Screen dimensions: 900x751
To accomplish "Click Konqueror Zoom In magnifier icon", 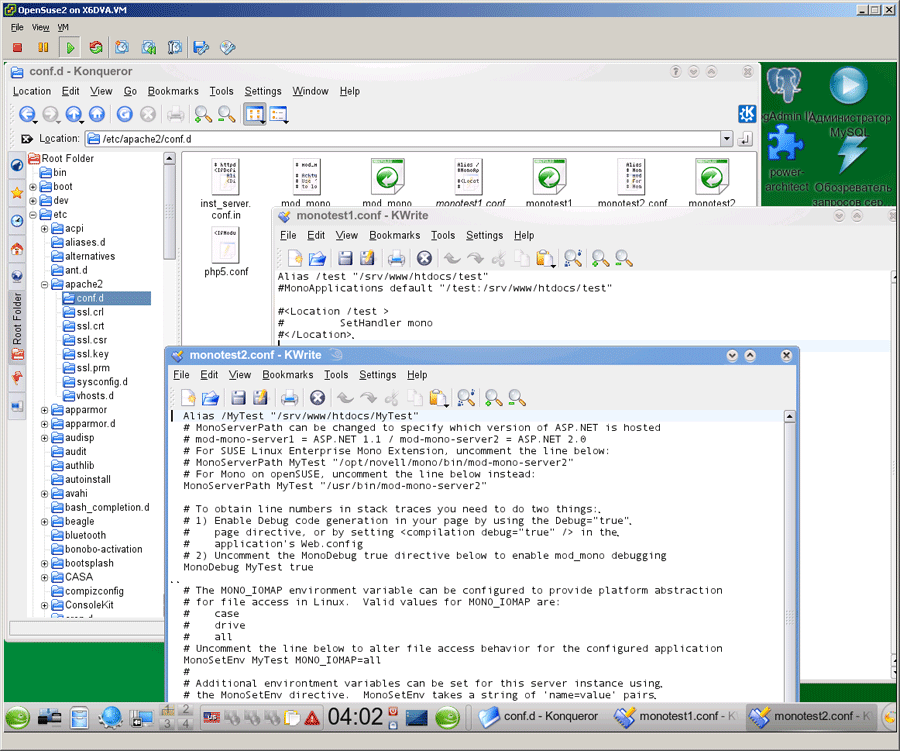I will point(203,114).
